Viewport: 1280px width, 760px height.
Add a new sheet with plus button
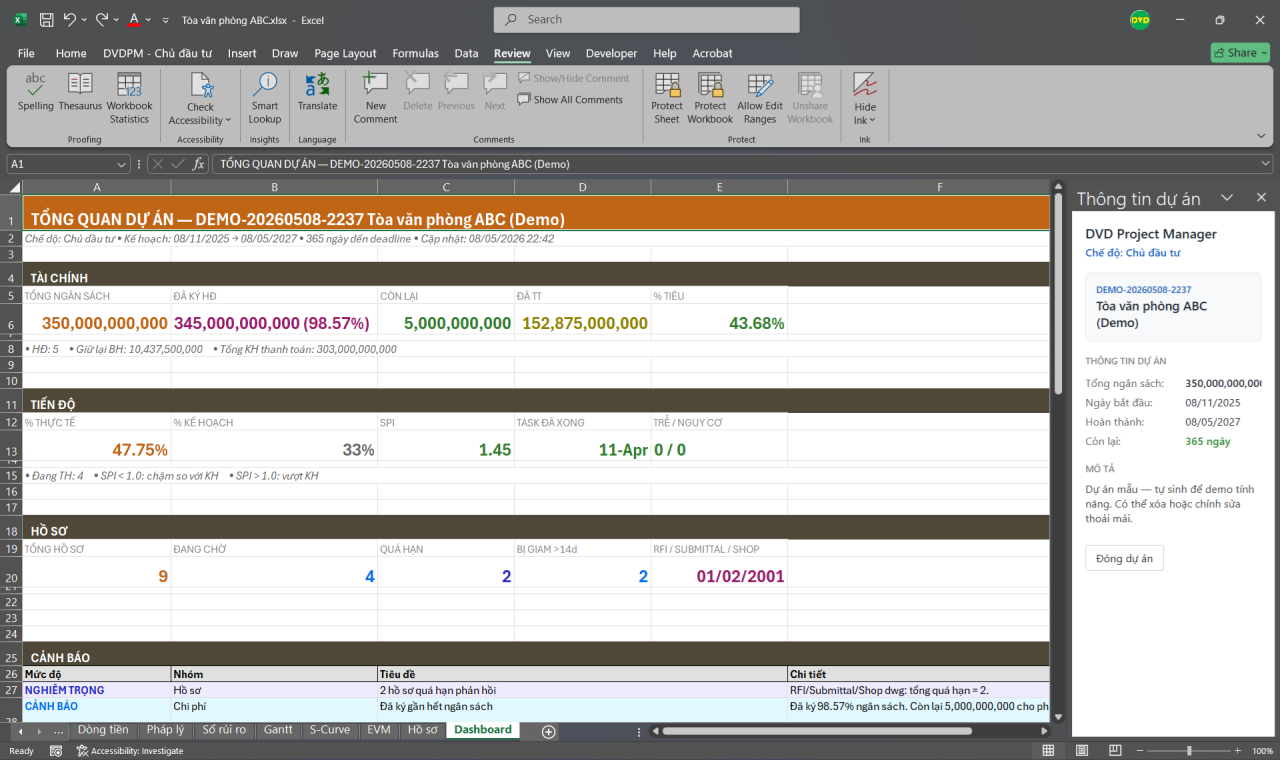pos(548,731)
